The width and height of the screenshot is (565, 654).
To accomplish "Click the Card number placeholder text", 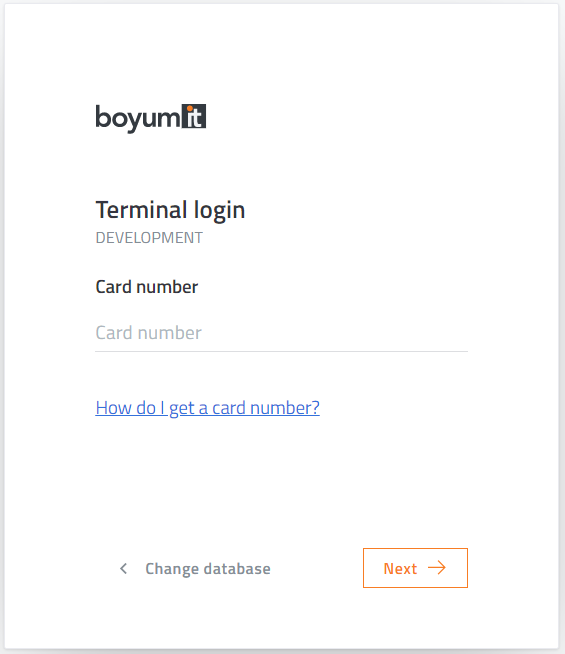I will 148,333.
